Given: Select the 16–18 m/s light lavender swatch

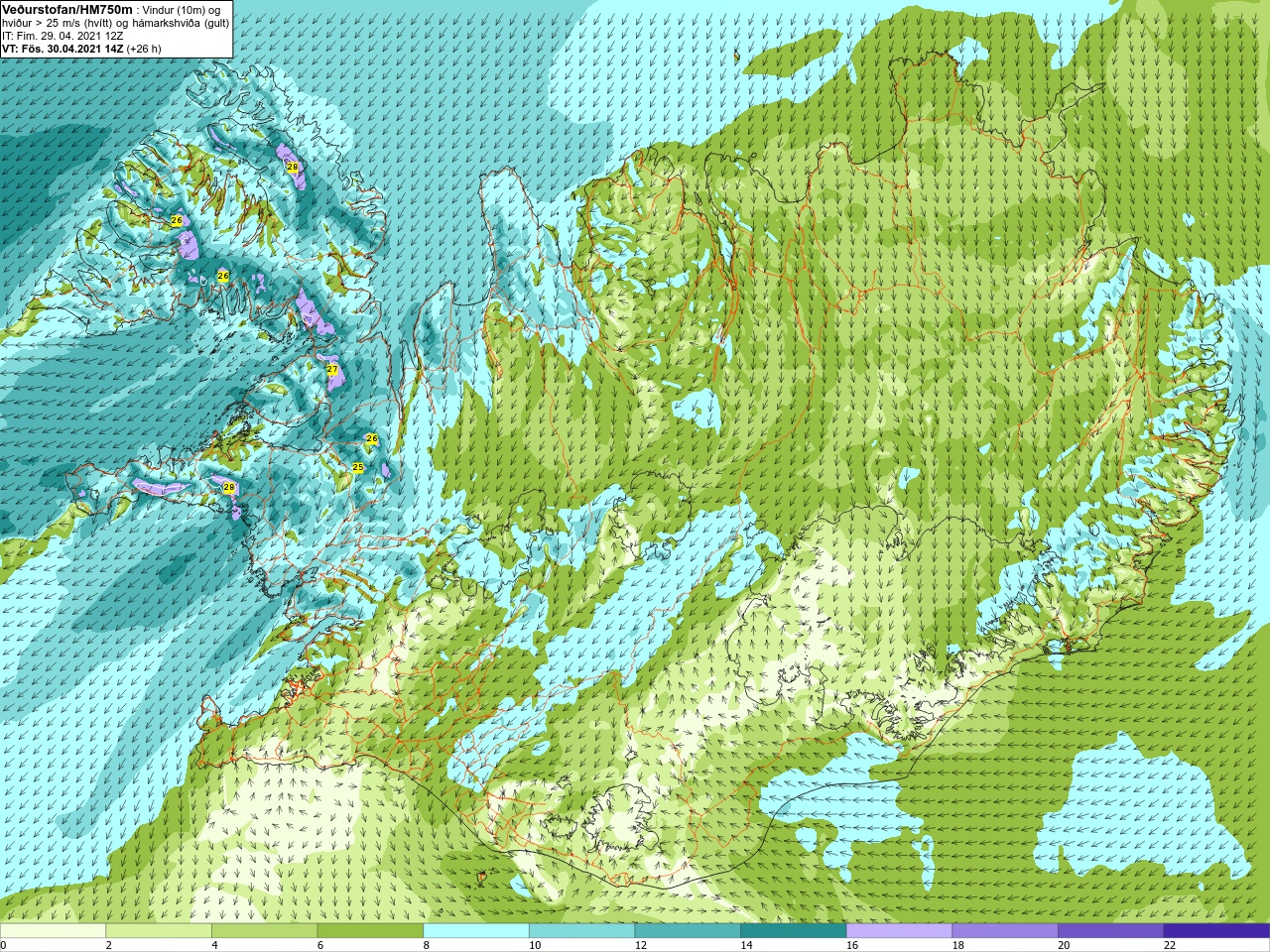Looking at the screenshot, I should tap(899, 931).
